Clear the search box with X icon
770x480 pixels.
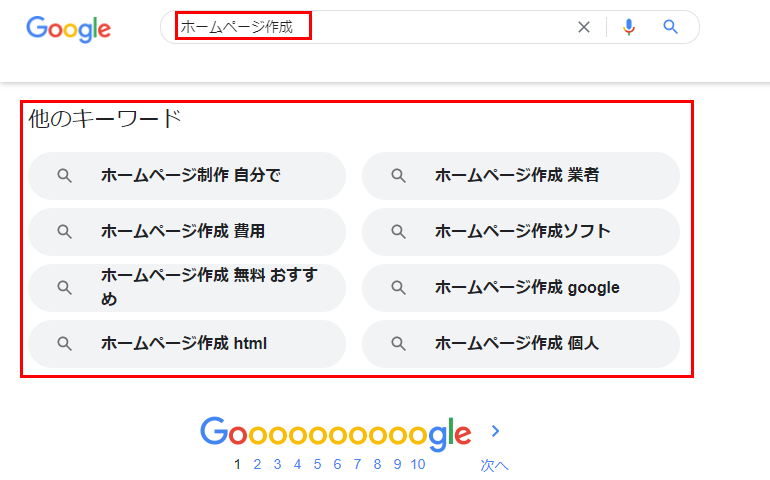584,27
